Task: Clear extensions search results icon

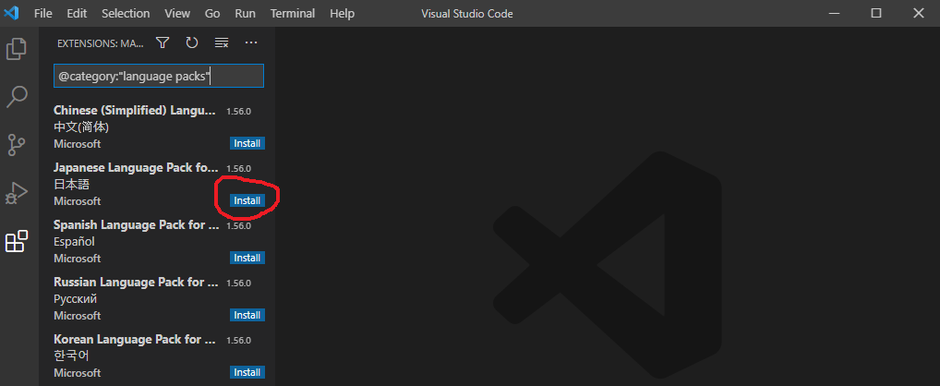Action: point(222,43)
